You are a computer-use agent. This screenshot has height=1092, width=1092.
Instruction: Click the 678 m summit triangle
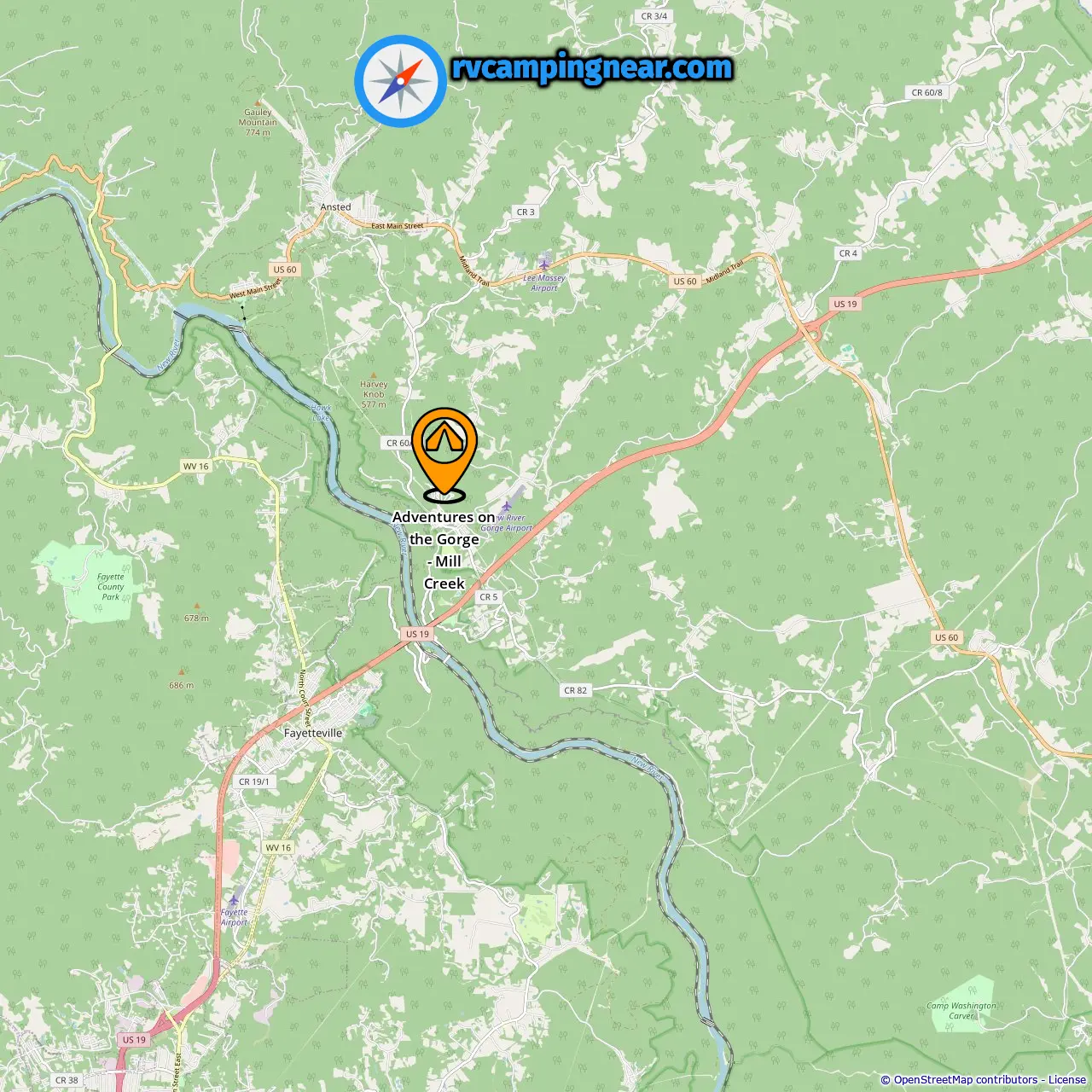click(x=197, y=606)
